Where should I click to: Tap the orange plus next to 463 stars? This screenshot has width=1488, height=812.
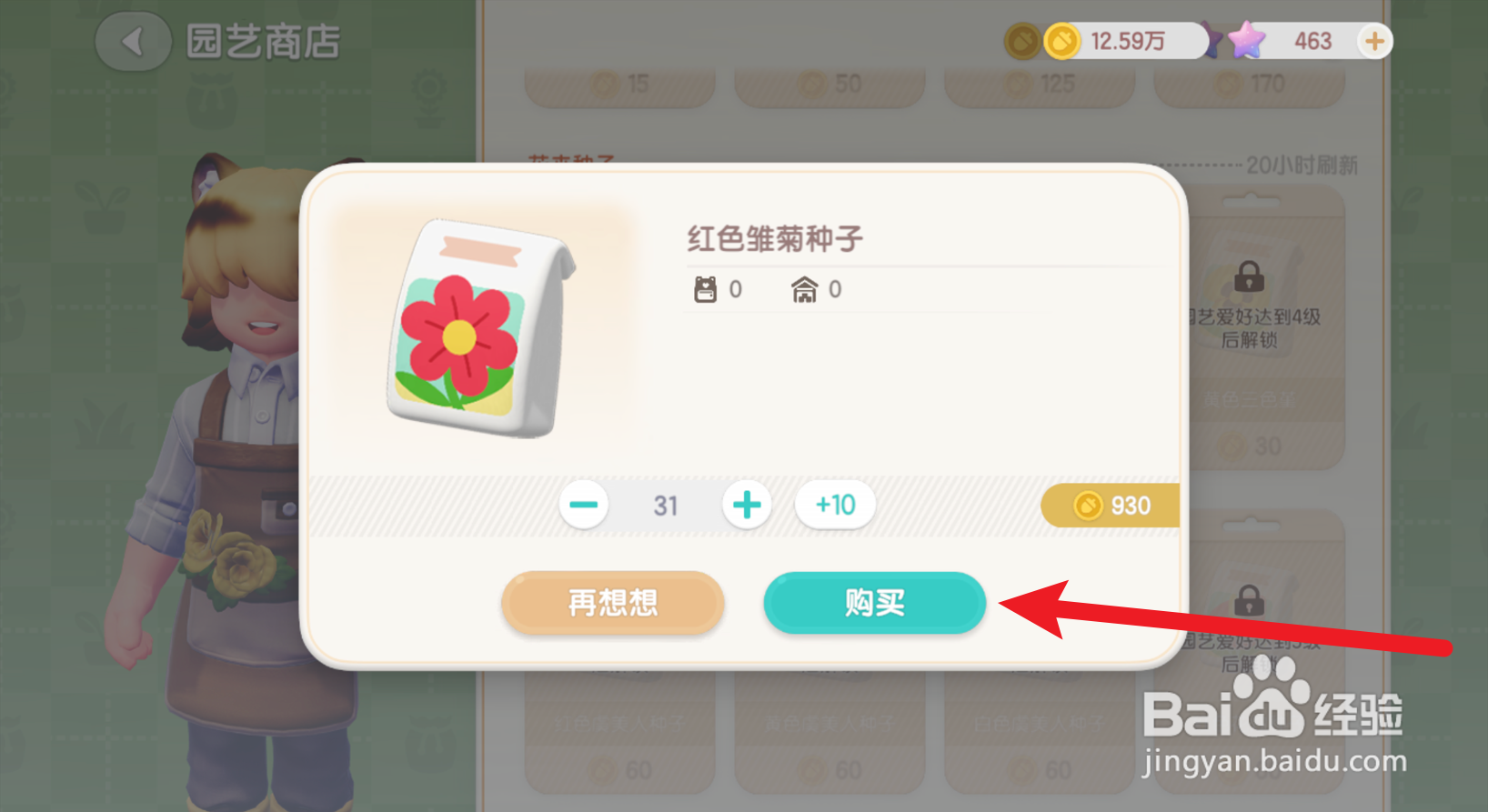point(1374,41)
